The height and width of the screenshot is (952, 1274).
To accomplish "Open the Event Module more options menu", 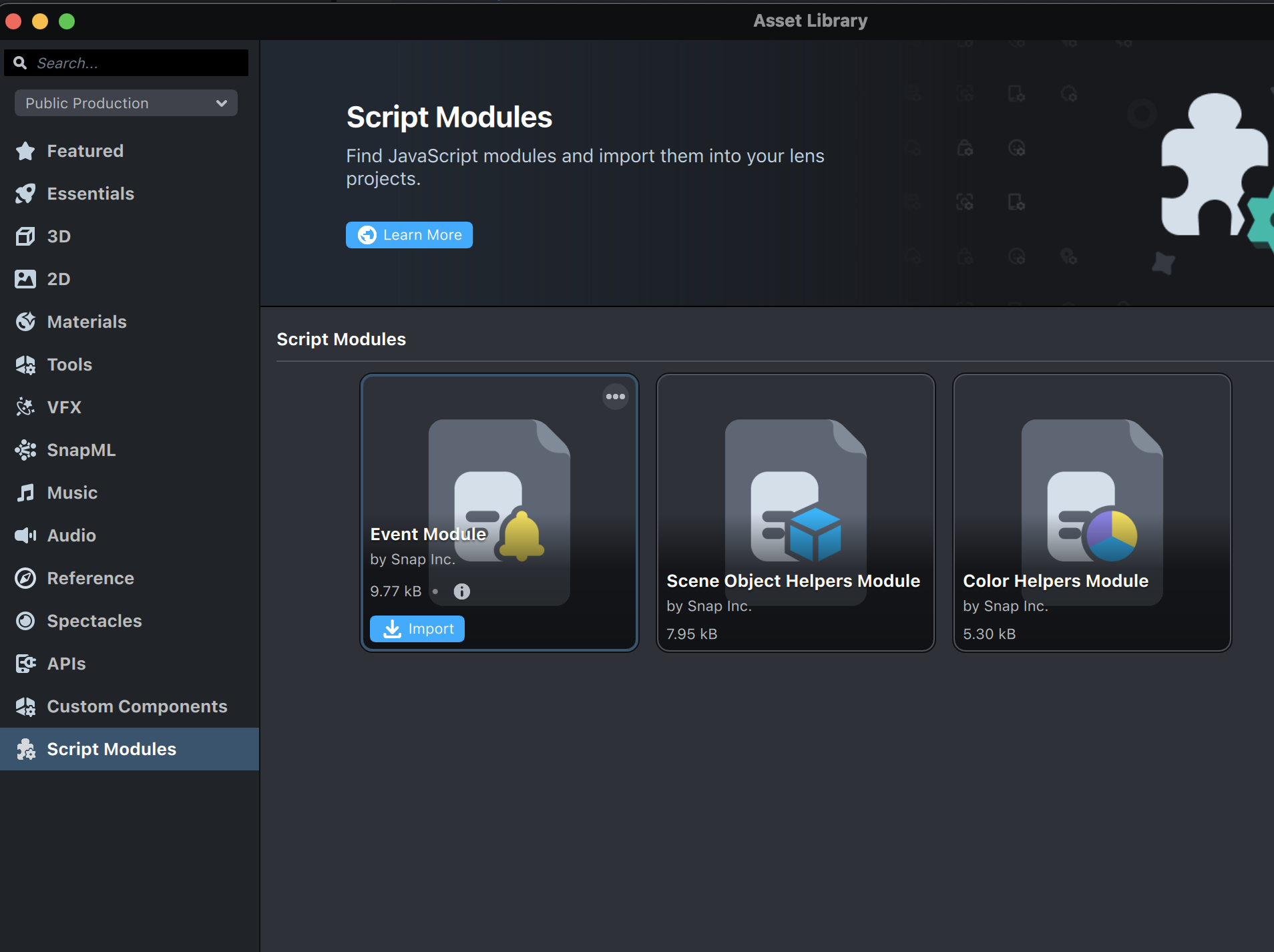I will (x=615, y=397).
